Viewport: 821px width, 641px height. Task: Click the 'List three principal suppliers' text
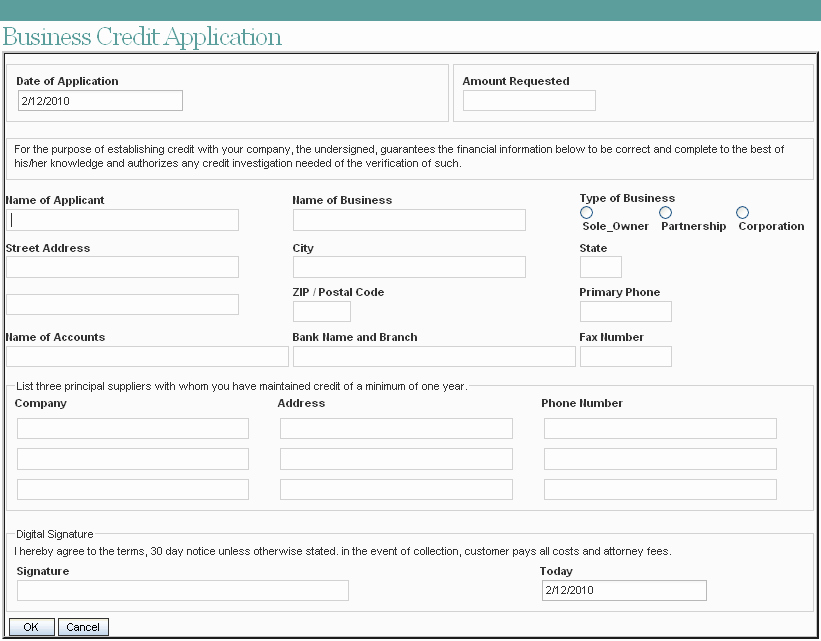[241, 386]
